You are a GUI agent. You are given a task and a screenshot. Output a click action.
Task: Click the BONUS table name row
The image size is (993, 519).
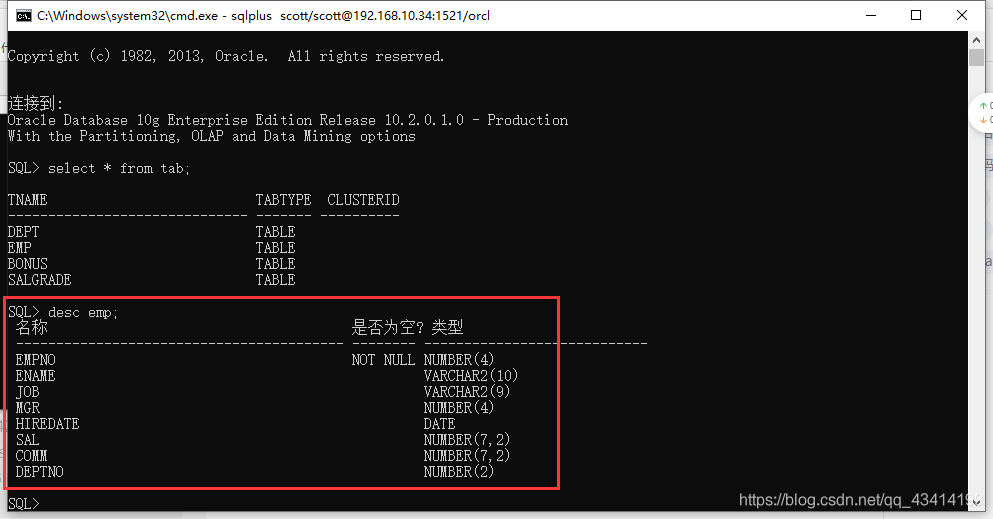point(27,263)
